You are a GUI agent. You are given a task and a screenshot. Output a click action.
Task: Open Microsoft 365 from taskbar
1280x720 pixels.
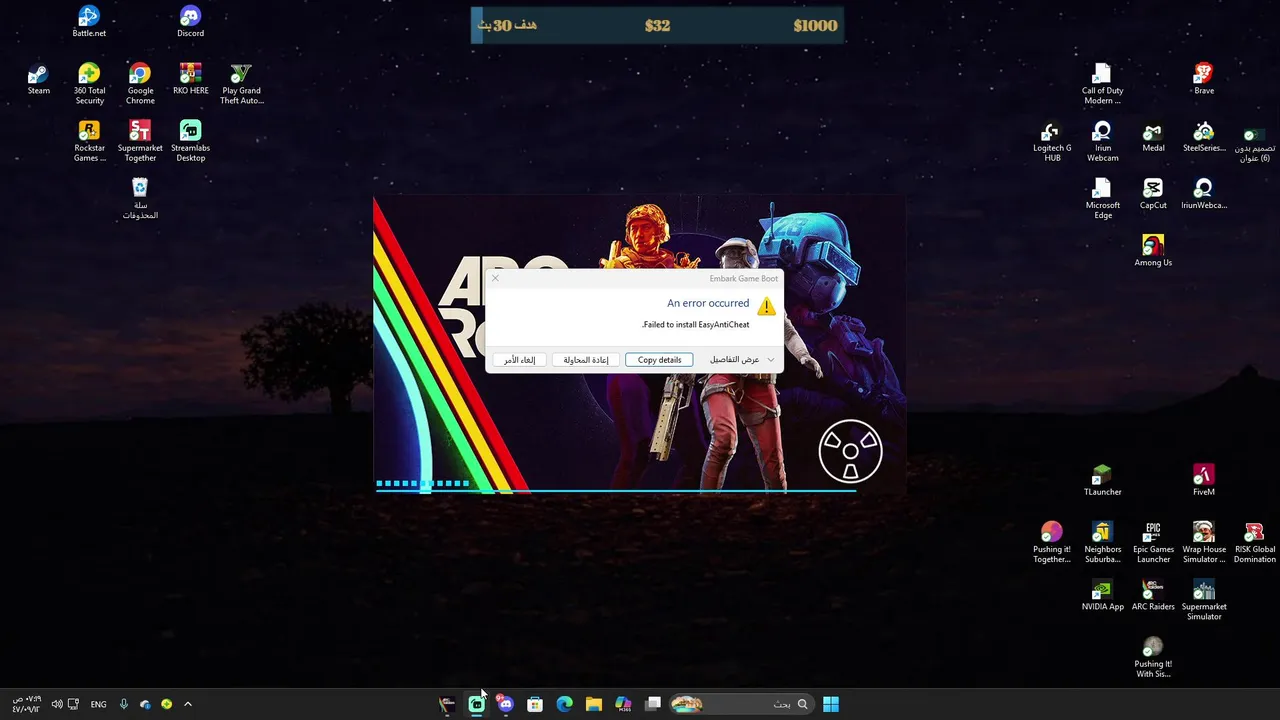point(624,704)
